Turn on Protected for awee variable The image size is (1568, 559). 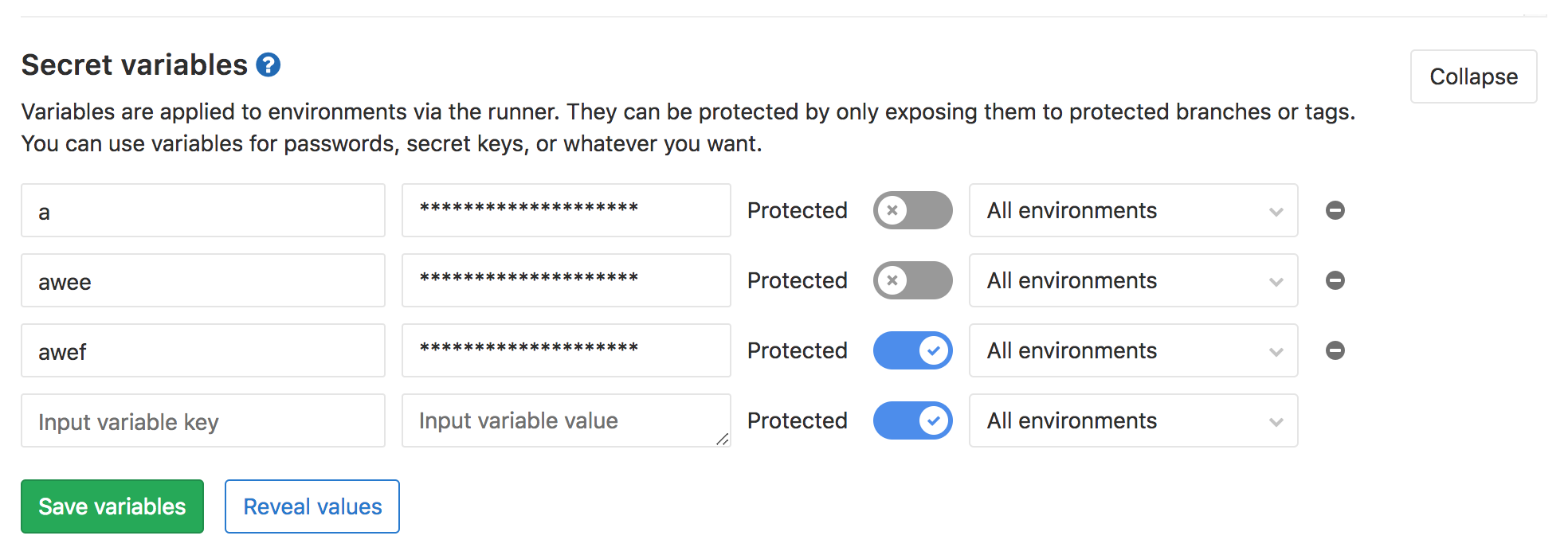(912, 280)
